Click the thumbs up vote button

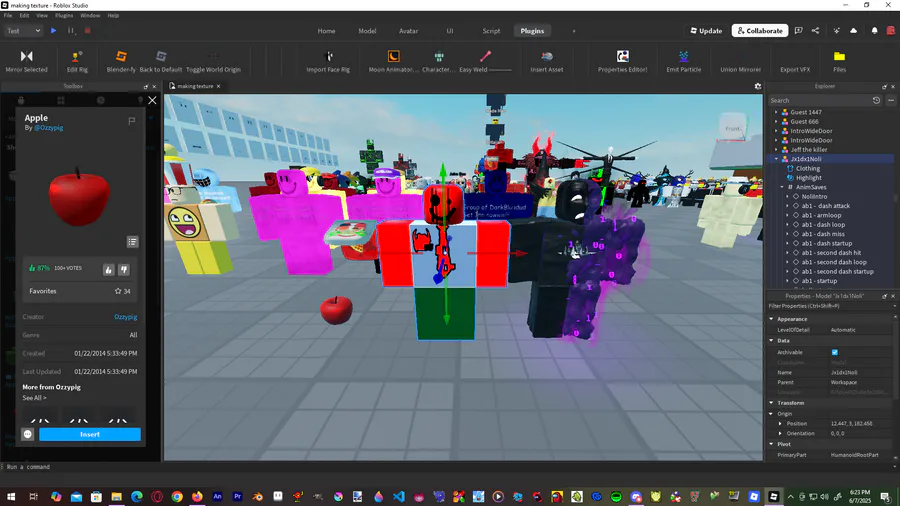click(x=108, y=270)
